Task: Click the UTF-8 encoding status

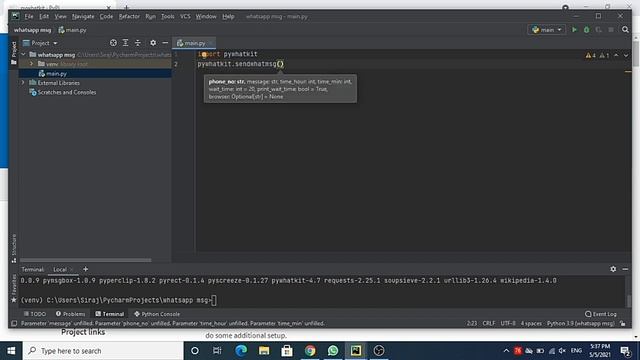Action: pos(508,323)
